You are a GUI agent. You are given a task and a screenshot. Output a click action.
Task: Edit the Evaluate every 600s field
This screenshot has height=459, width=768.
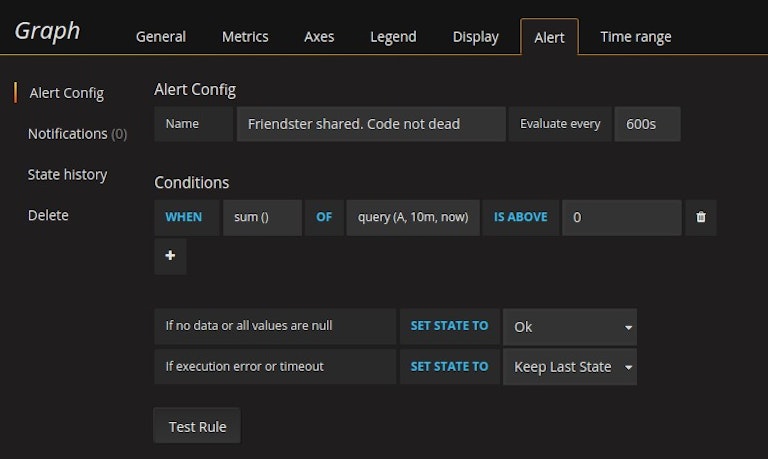(x=647, y=124)
